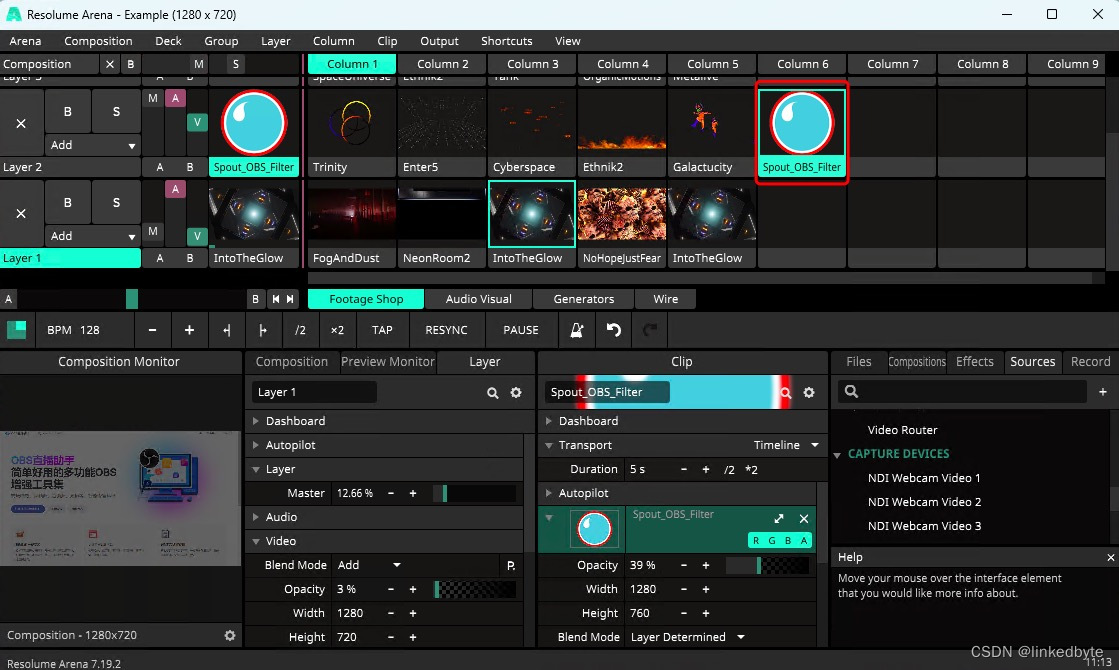Collapse CAPTURE DEVICES tree group
This screenshot has height=670, width=1119.
click(x=837, y=455)
